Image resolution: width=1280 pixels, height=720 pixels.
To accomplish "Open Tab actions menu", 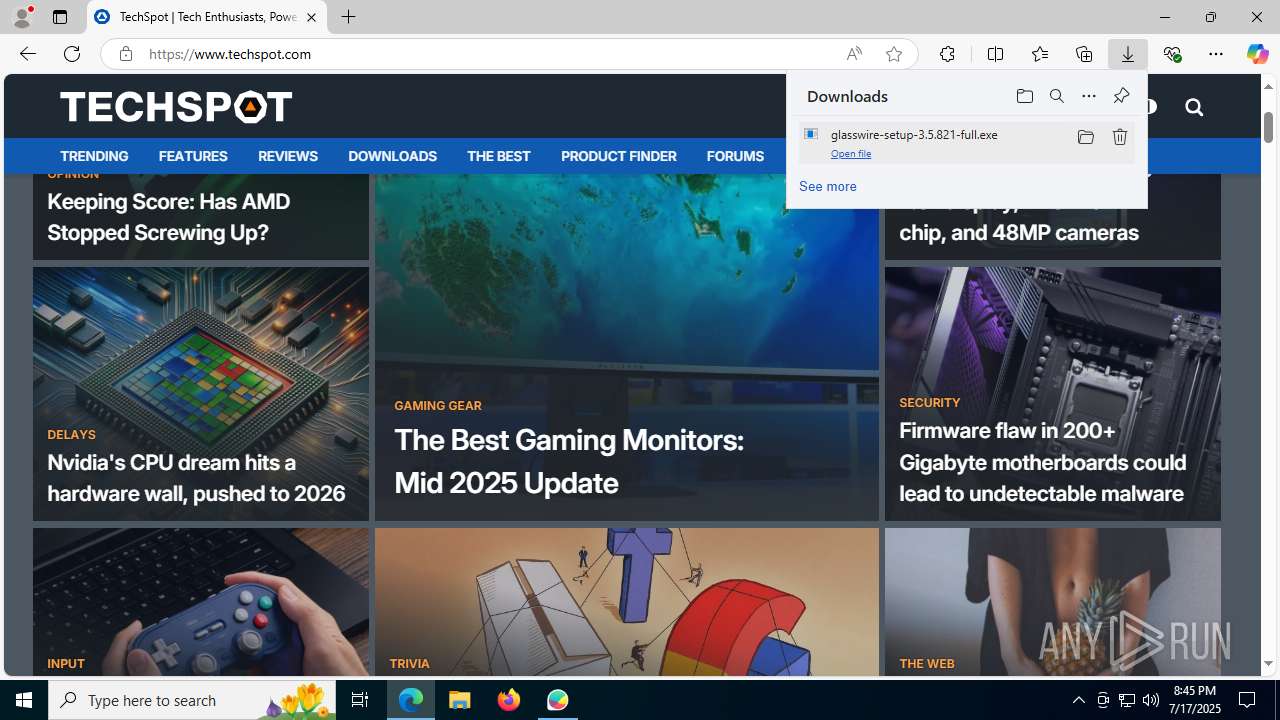I will coord(60,17).
